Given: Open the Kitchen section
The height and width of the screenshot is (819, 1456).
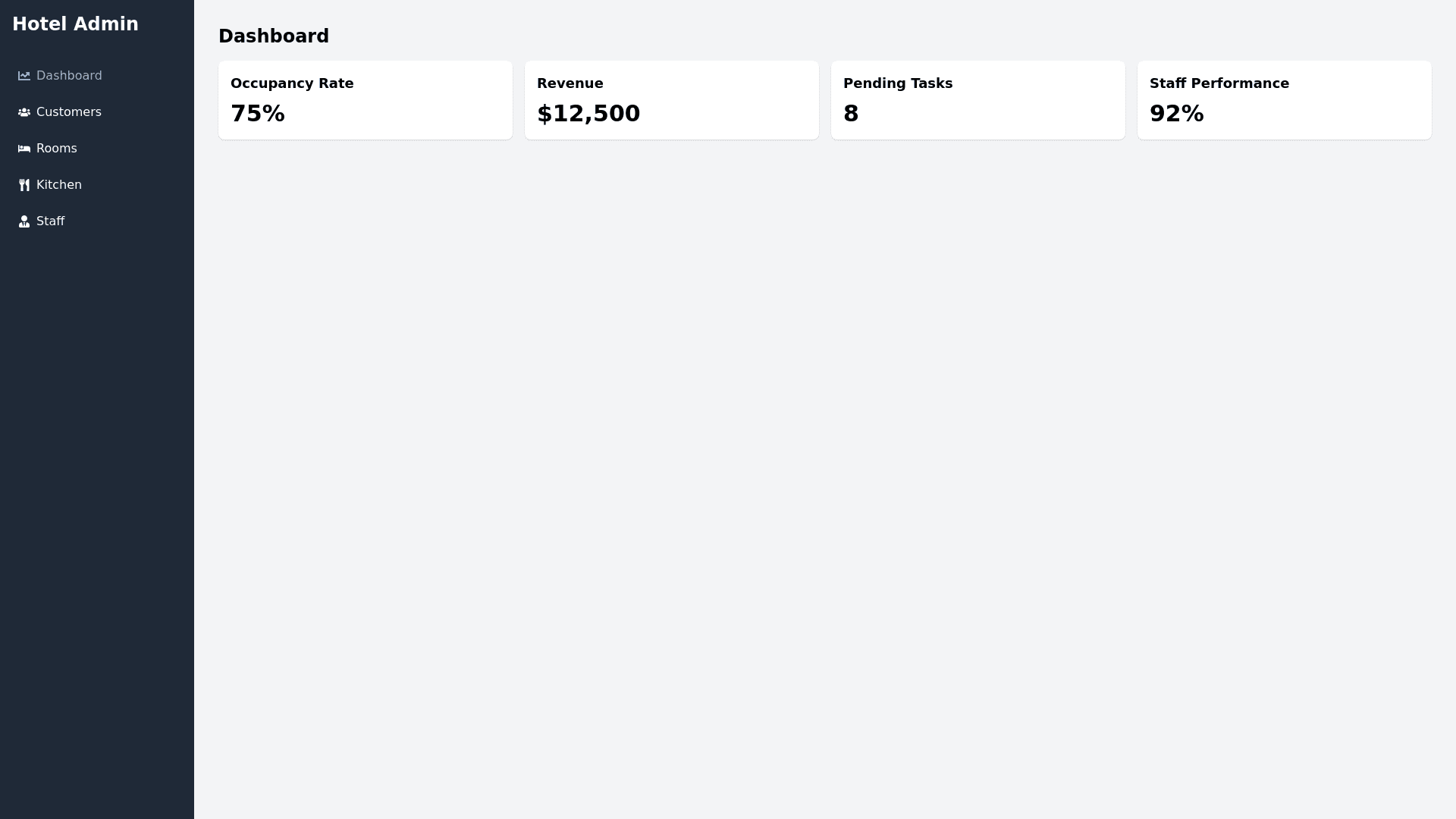Looking at the screenshot, I should click(58, 184).
